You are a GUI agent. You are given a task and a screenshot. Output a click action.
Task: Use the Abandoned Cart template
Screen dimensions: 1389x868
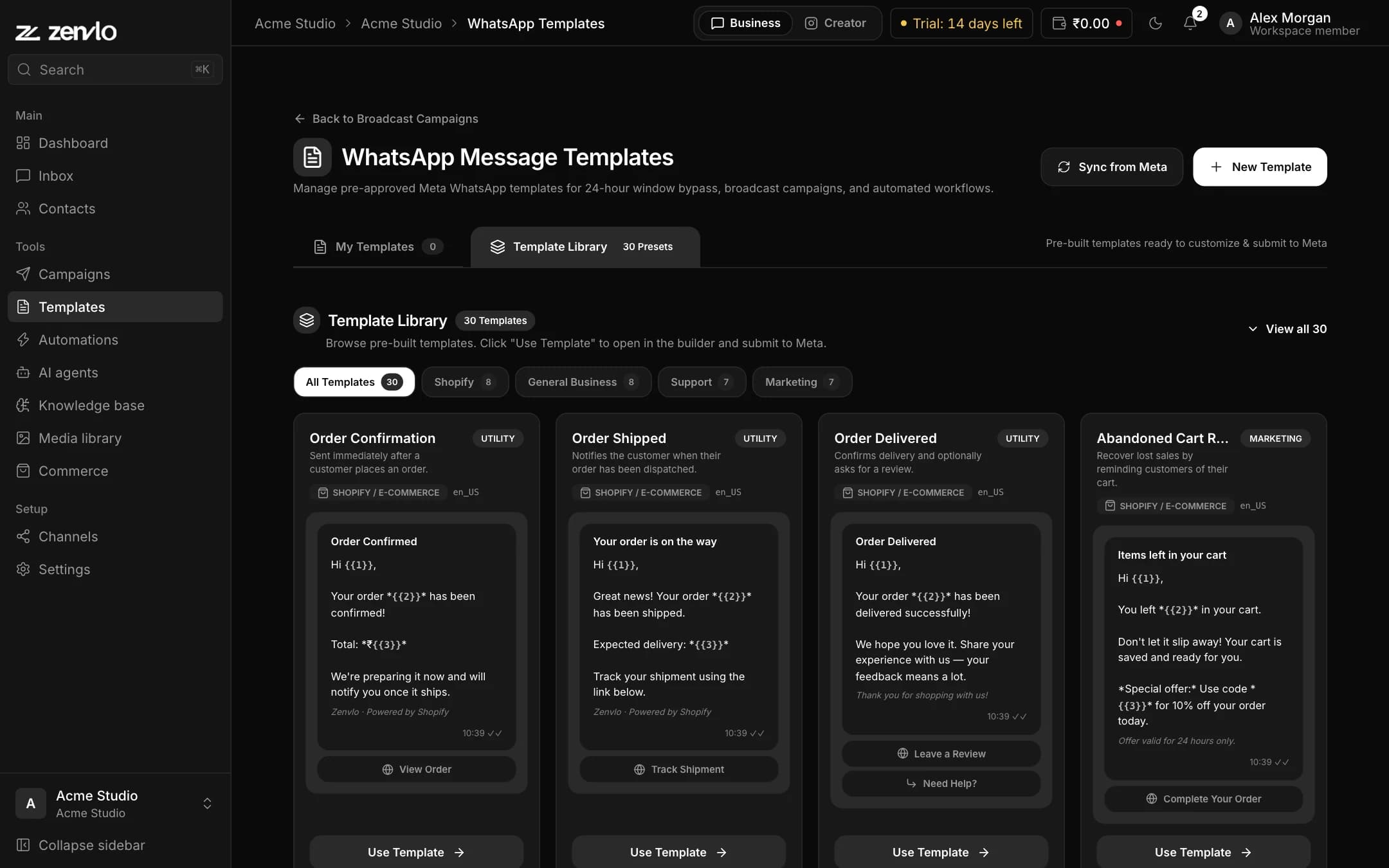coord(1204,852)
